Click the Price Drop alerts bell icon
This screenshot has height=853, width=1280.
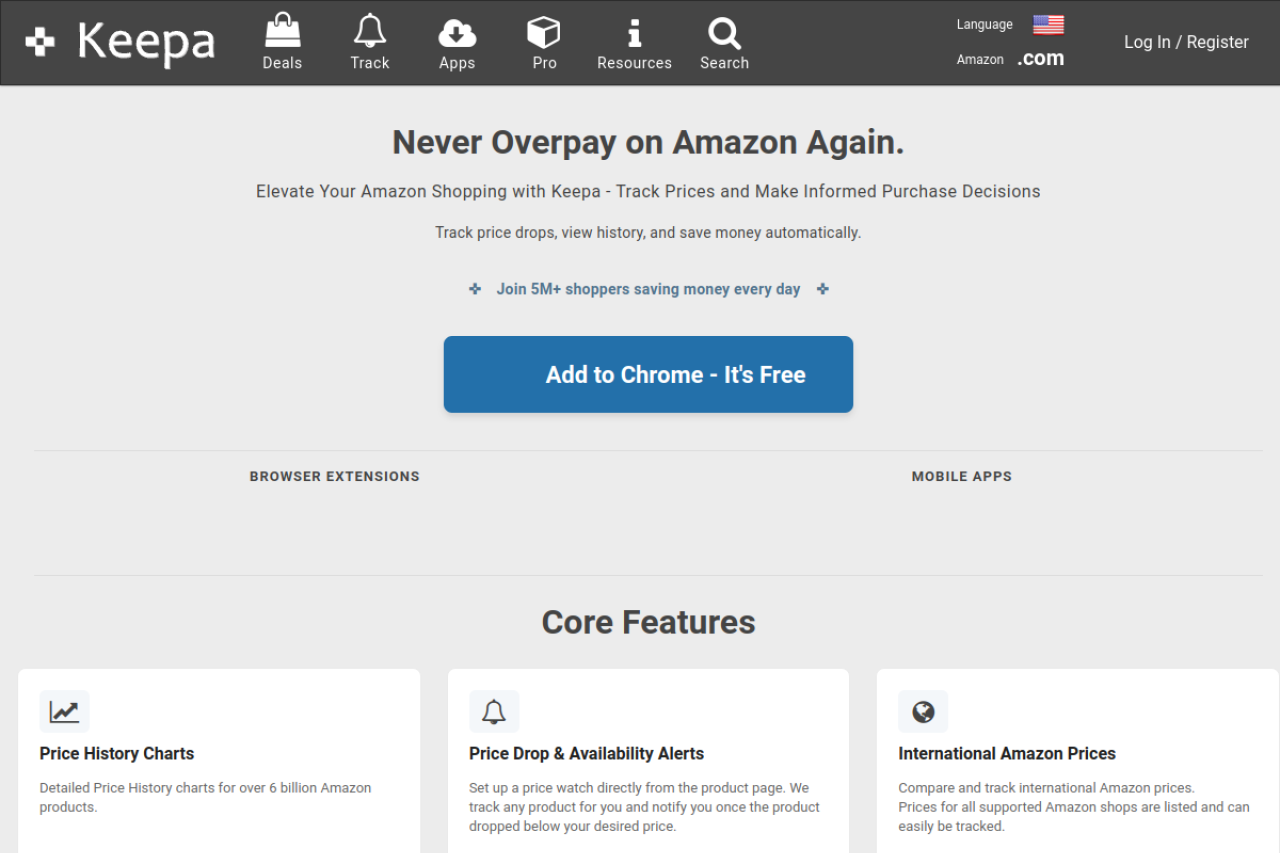click(x=494, y=712)
